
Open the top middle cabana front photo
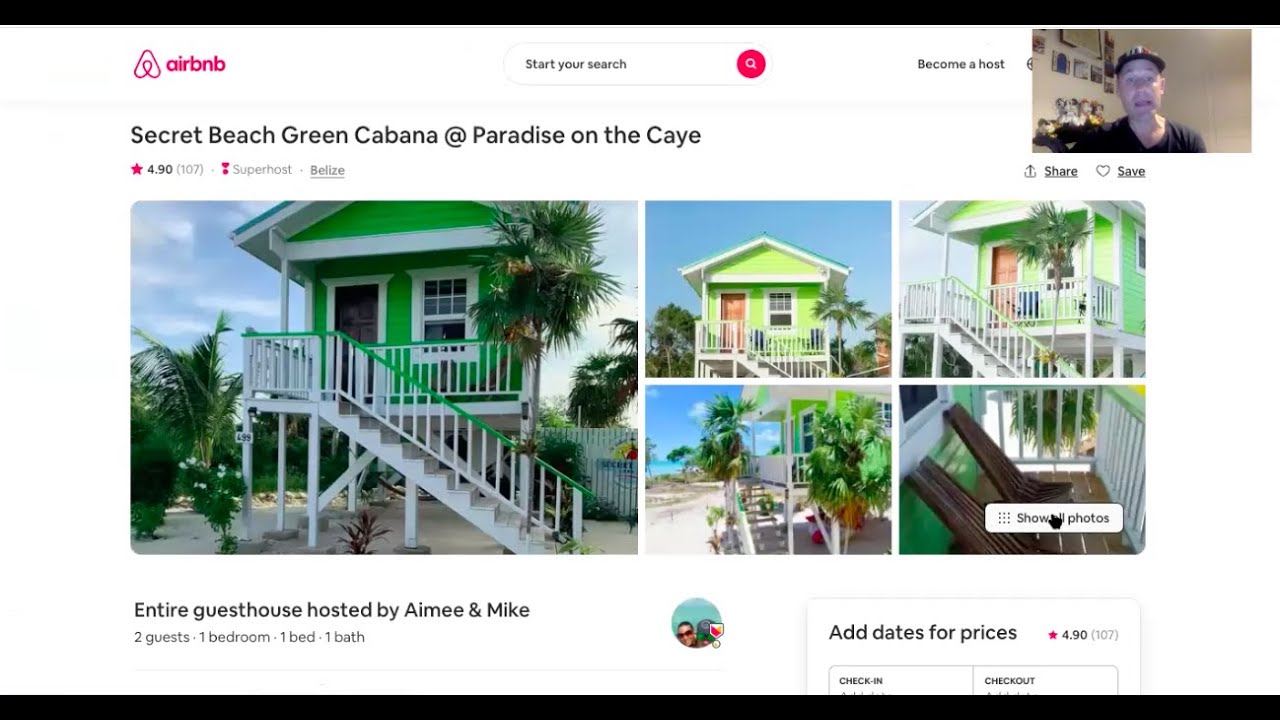pos(768,289)
